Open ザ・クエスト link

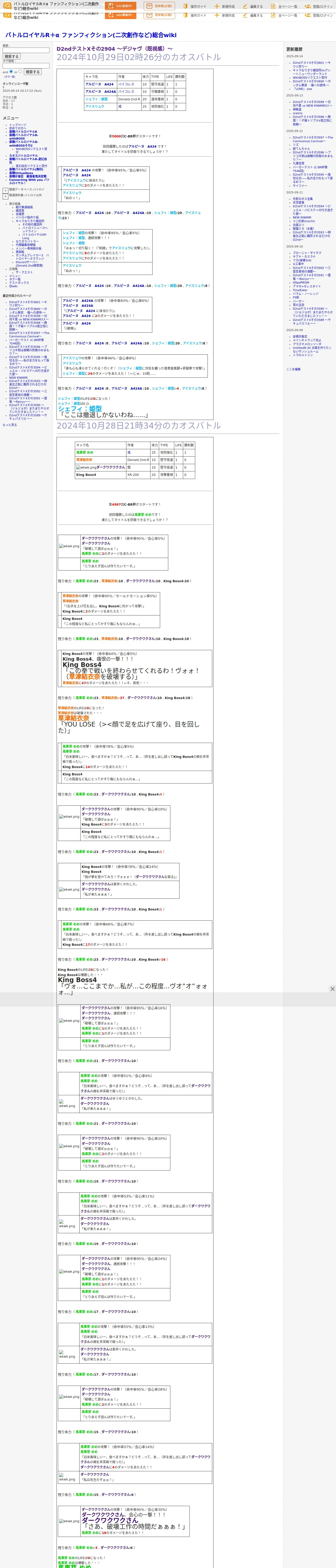(24, 272)
